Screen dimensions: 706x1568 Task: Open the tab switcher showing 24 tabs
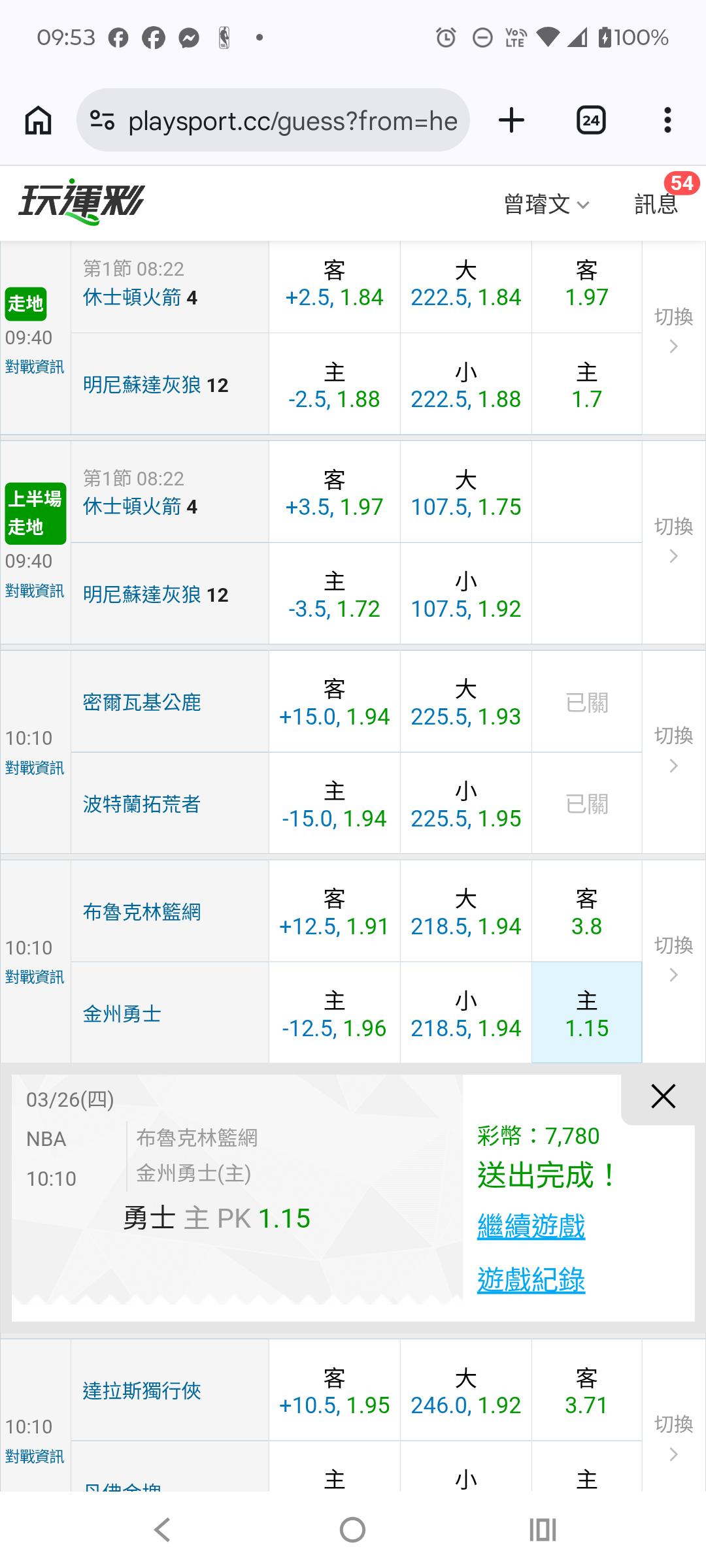click(591, 120)
